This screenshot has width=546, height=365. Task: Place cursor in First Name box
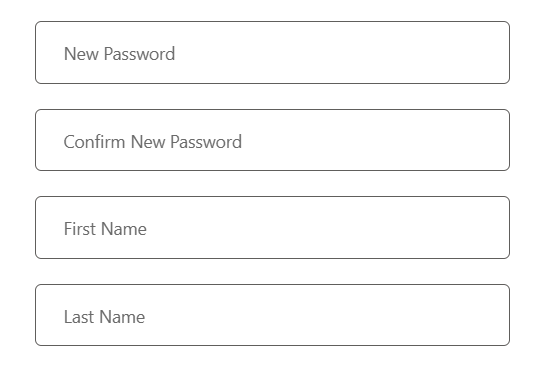pyautogui.click(x=272, y=227)
